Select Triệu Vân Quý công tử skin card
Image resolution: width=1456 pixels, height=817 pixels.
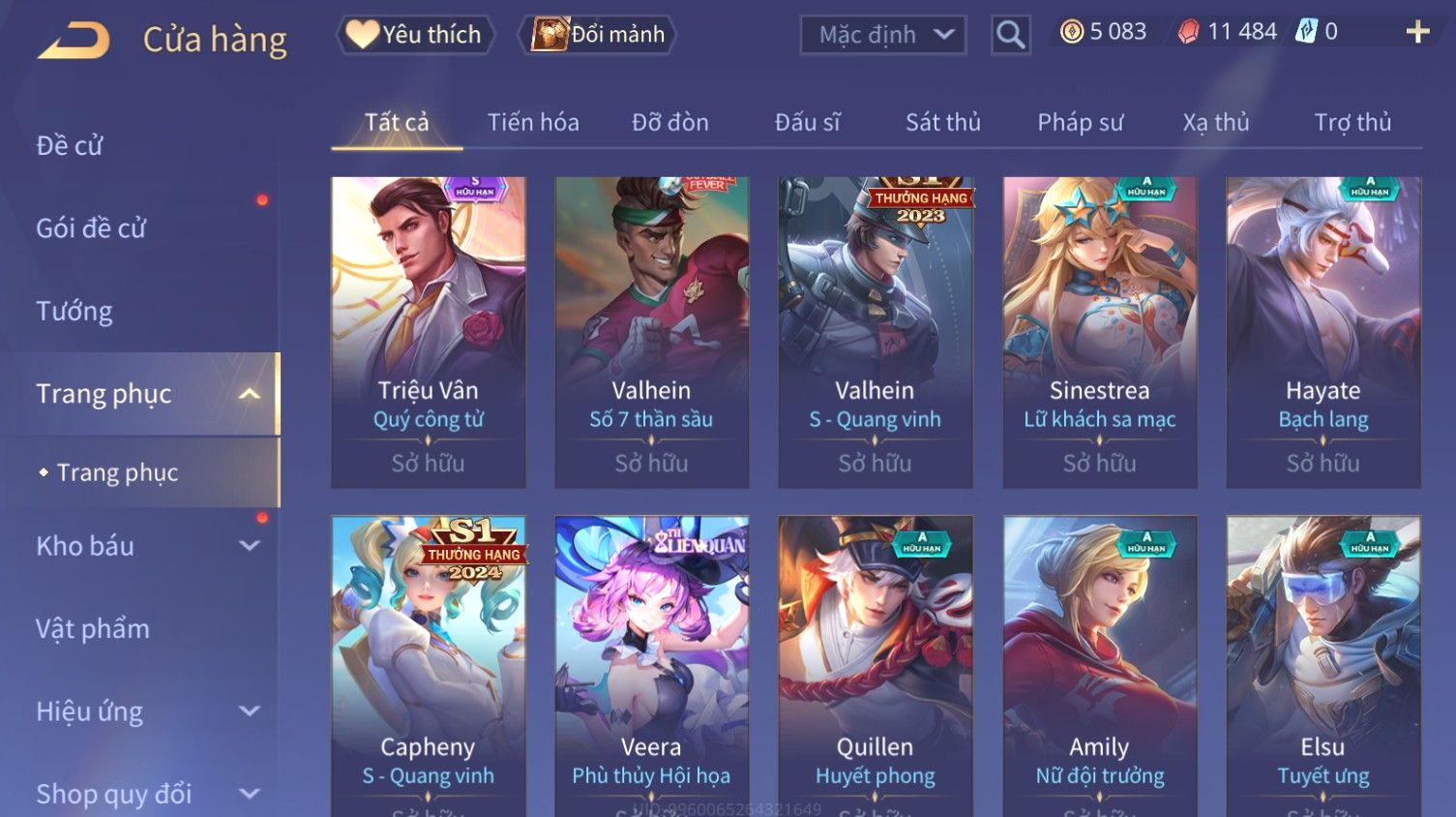click(429, 332)
